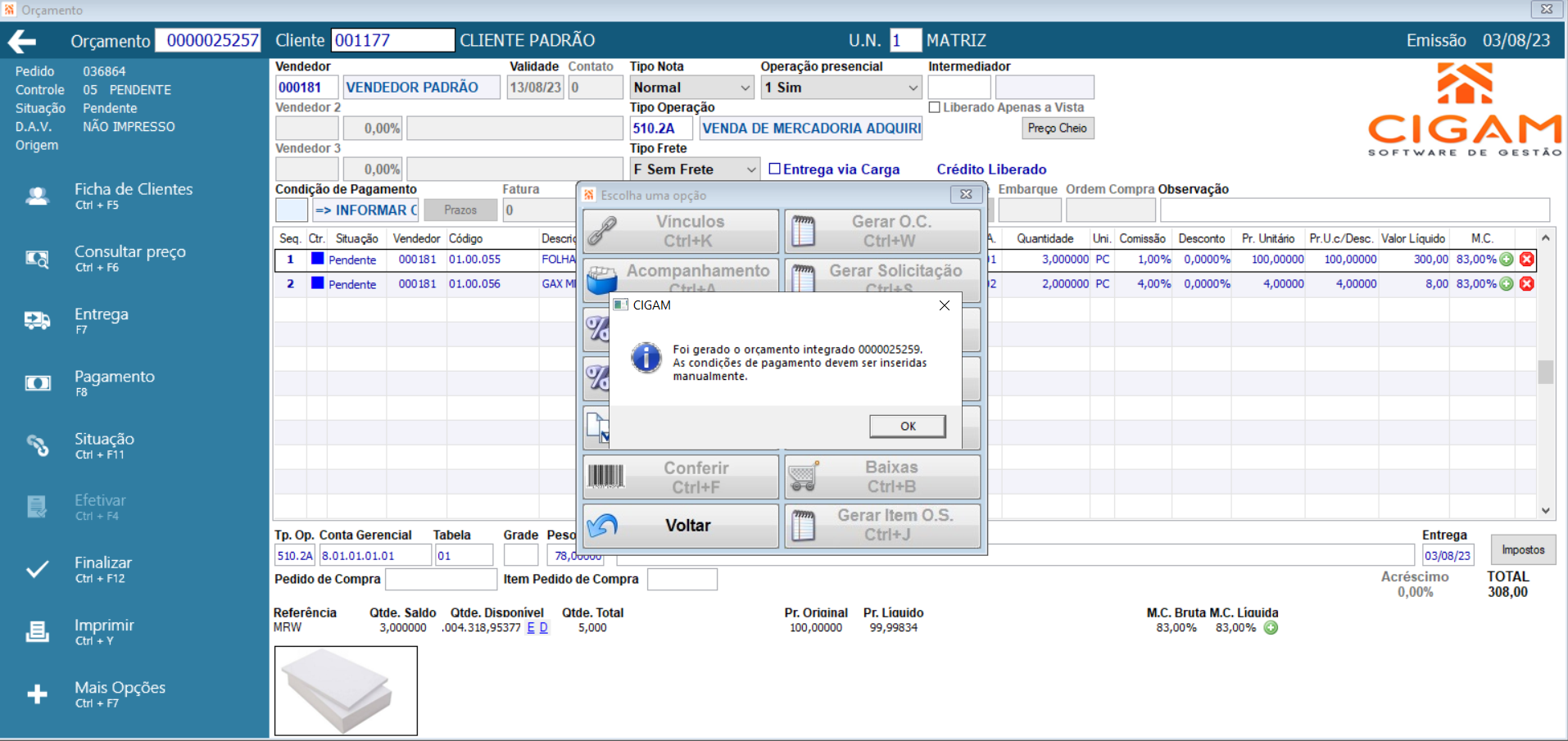Click the Tipo Operação code field 510.2A
The height and width of the screenshot is (741, 1568).
tap(661, 129)
